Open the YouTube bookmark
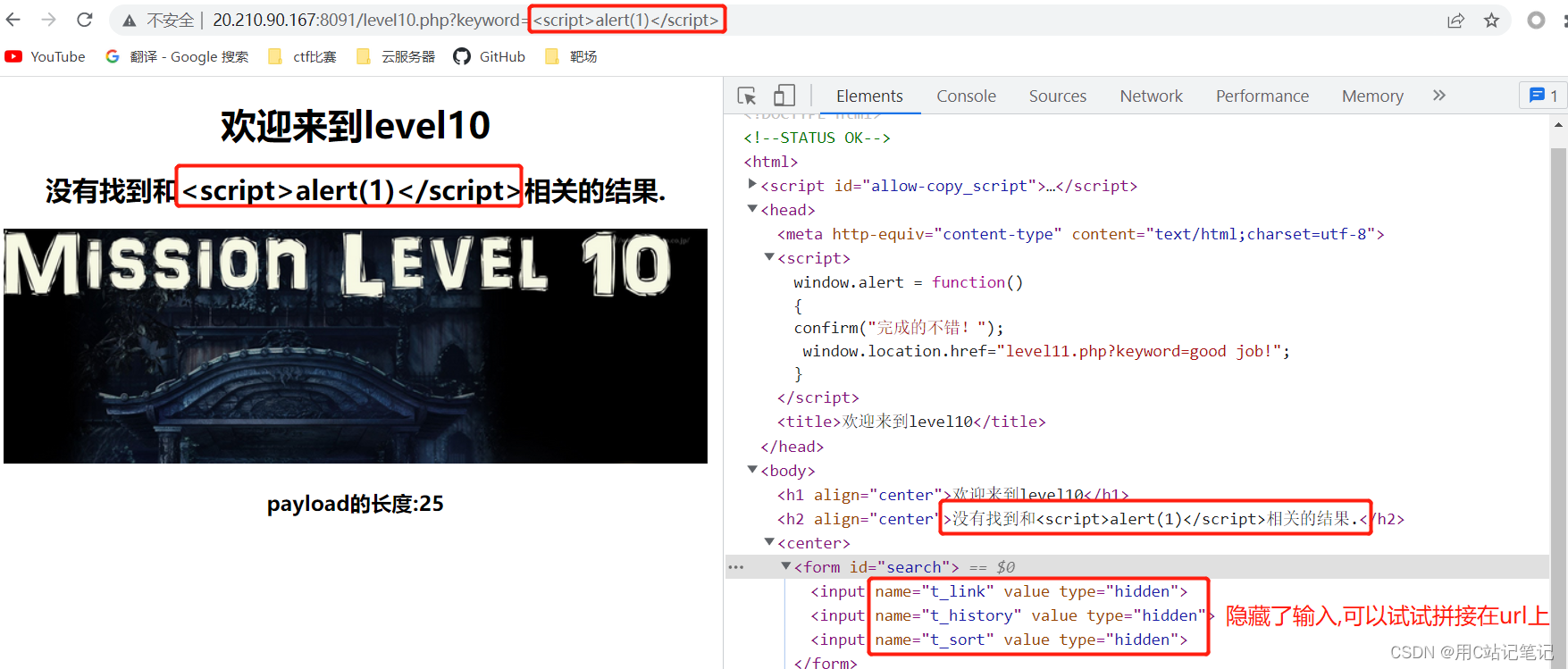 [45, 56]
